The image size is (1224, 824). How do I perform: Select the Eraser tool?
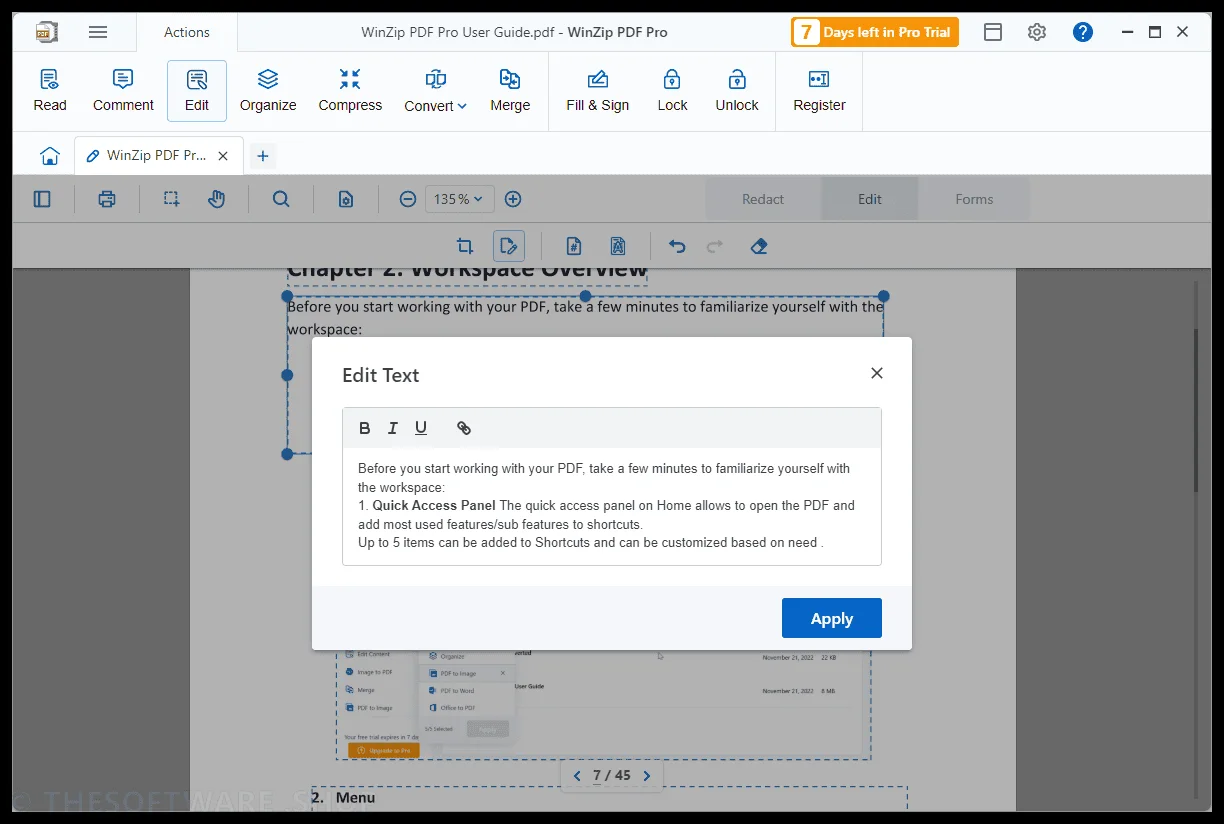759,246
